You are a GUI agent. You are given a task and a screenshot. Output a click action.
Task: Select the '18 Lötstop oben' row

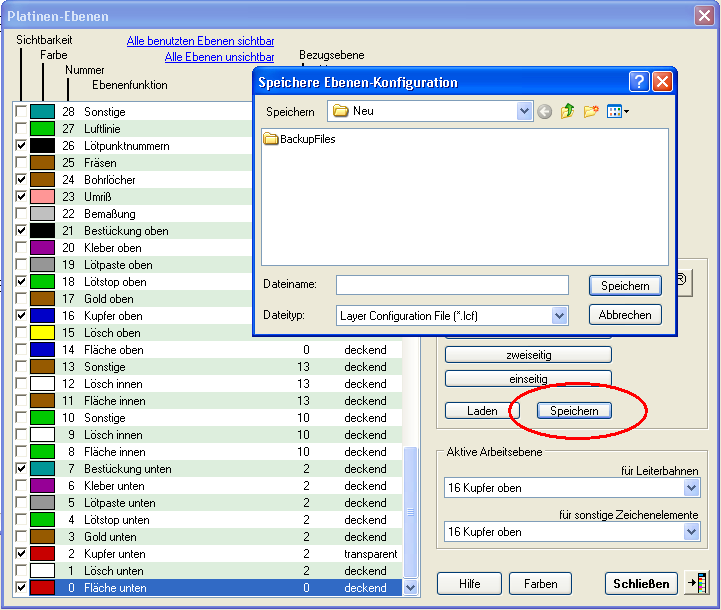[133, 281]
